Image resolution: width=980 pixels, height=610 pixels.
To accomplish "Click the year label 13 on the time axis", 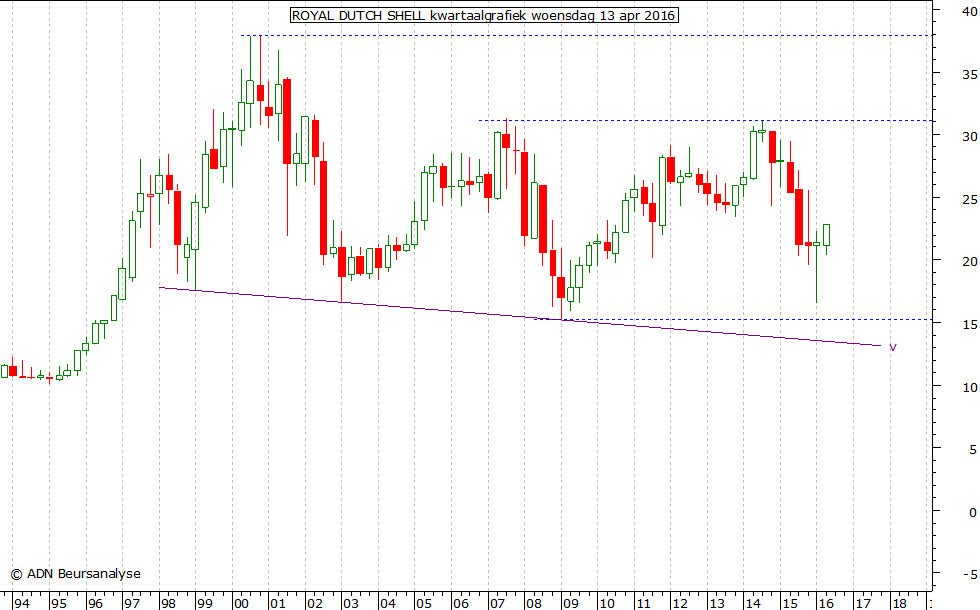I will point(716,604).
